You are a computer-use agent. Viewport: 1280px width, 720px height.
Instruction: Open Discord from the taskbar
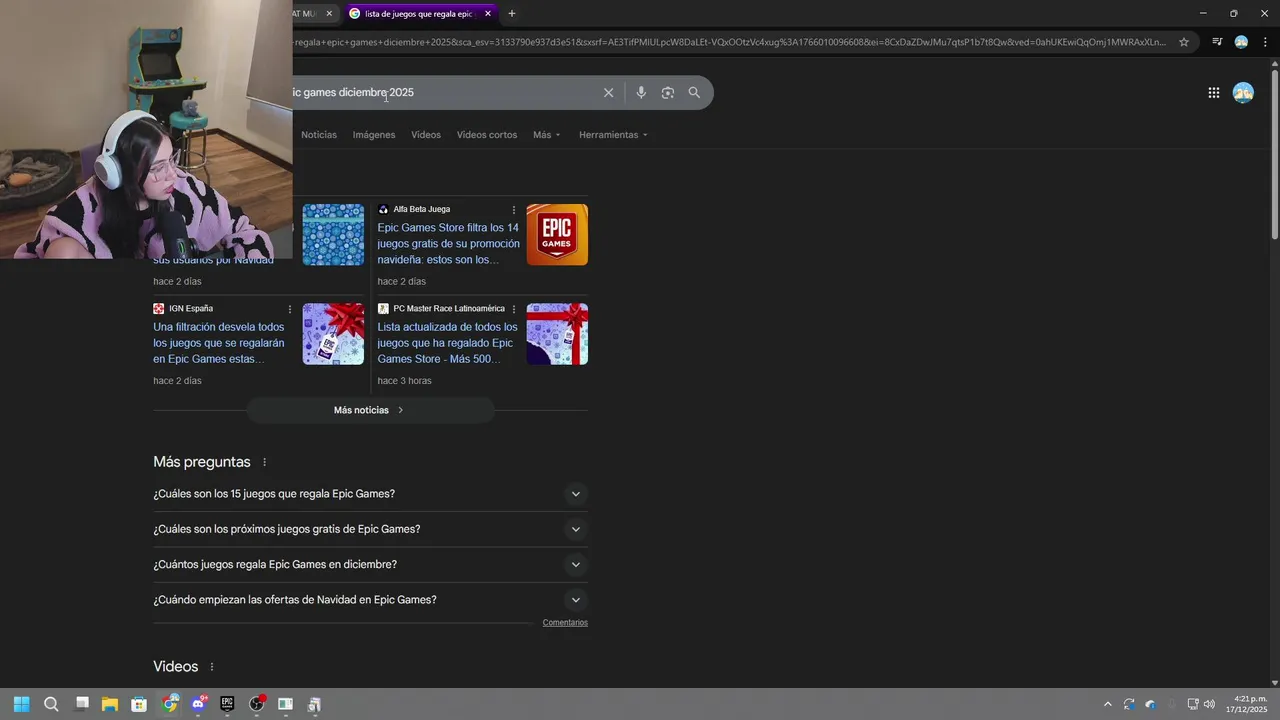198,704
